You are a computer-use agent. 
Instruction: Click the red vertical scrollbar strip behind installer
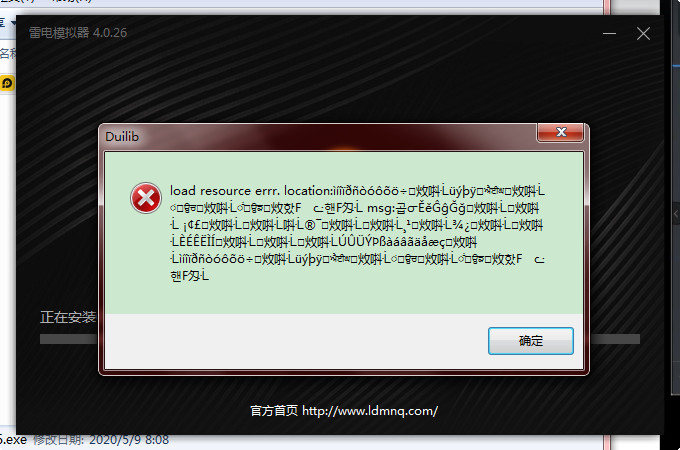607,8
